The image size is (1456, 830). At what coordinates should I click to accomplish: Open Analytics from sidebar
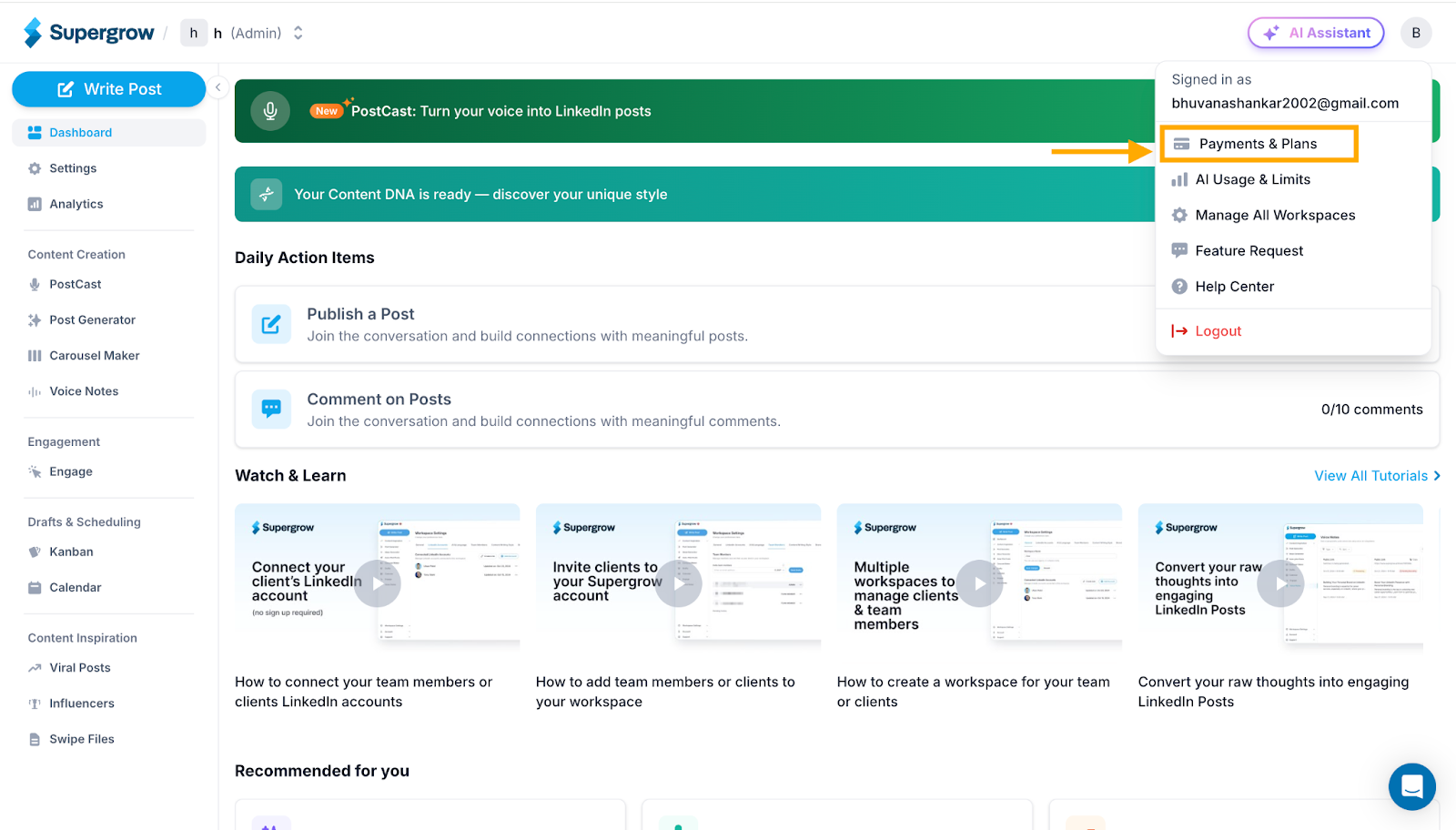(109, 204)
